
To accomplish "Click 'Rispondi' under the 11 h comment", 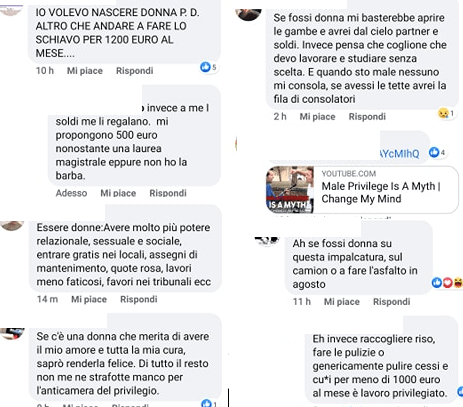I will [x=392, y=302].
